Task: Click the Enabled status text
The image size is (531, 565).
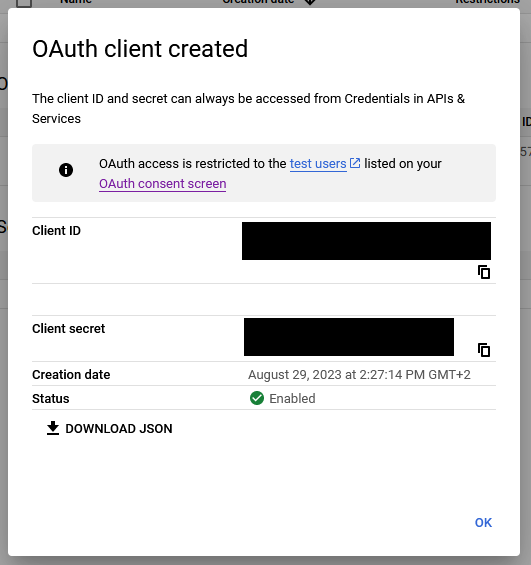Action: (x=292, y=399)
